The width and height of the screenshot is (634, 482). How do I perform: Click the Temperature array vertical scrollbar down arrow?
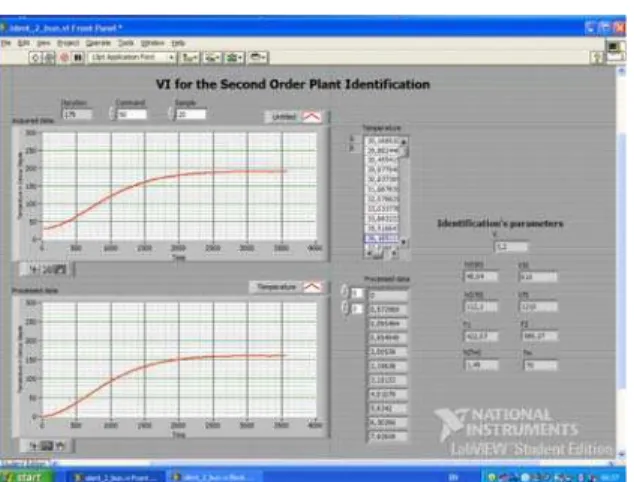[x=403, y=242]
